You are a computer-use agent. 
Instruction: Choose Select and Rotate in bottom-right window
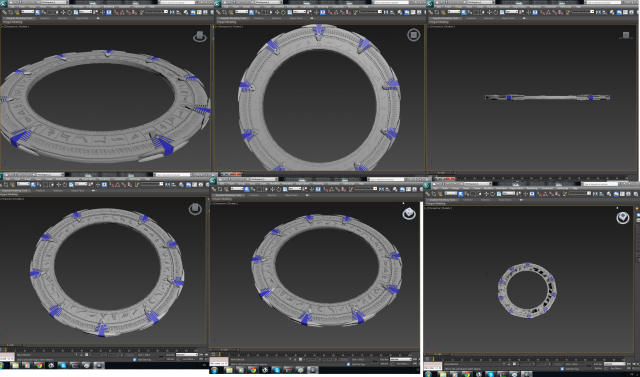tap(493, 194)
